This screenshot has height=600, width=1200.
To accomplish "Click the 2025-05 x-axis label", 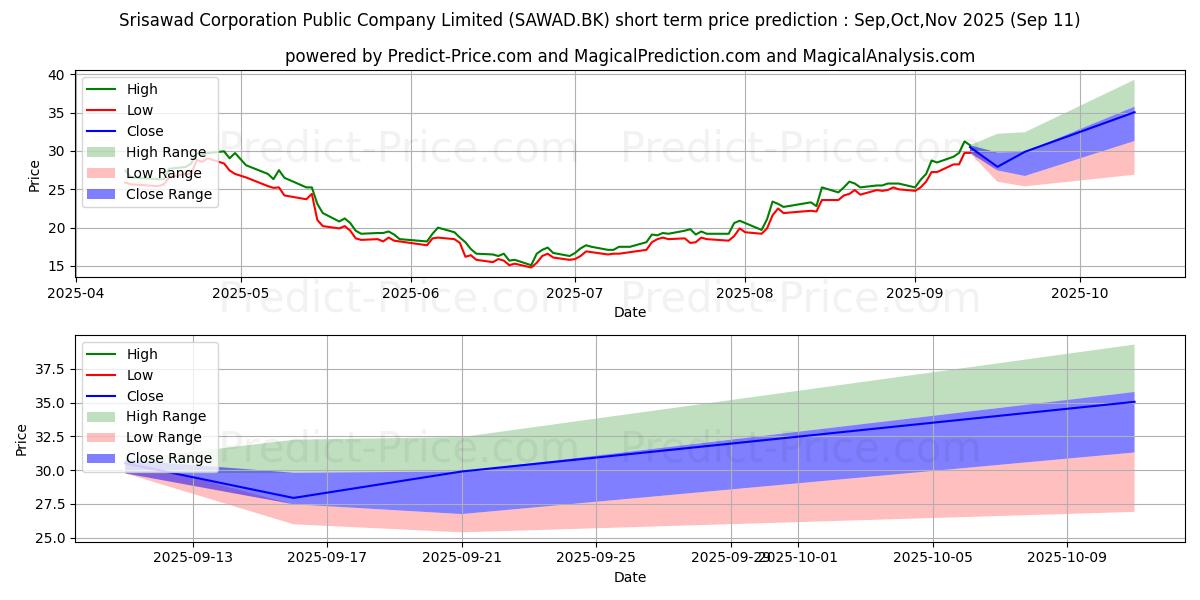I will [x=240, y=294].
